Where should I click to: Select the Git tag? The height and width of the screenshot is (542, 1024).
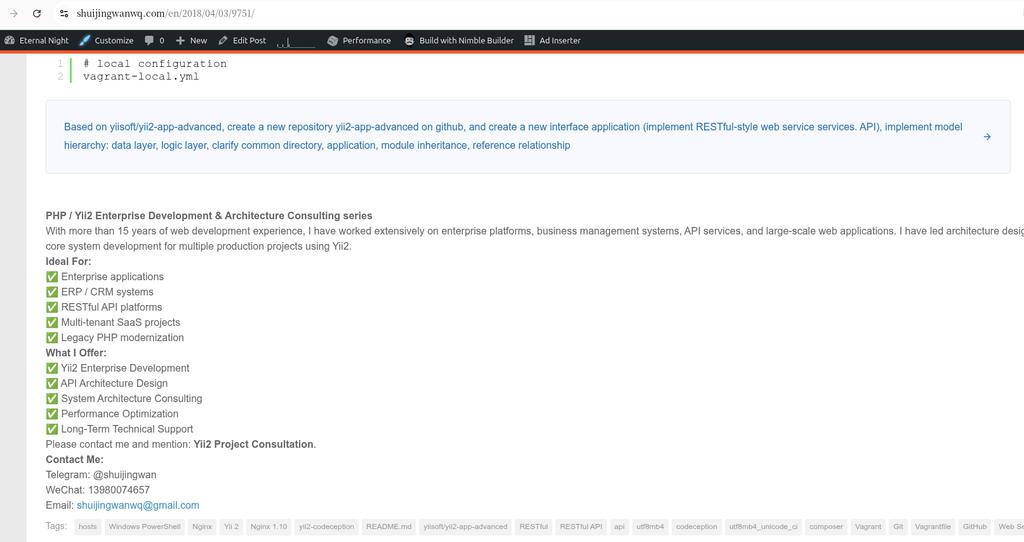click(x=898, y=526)
